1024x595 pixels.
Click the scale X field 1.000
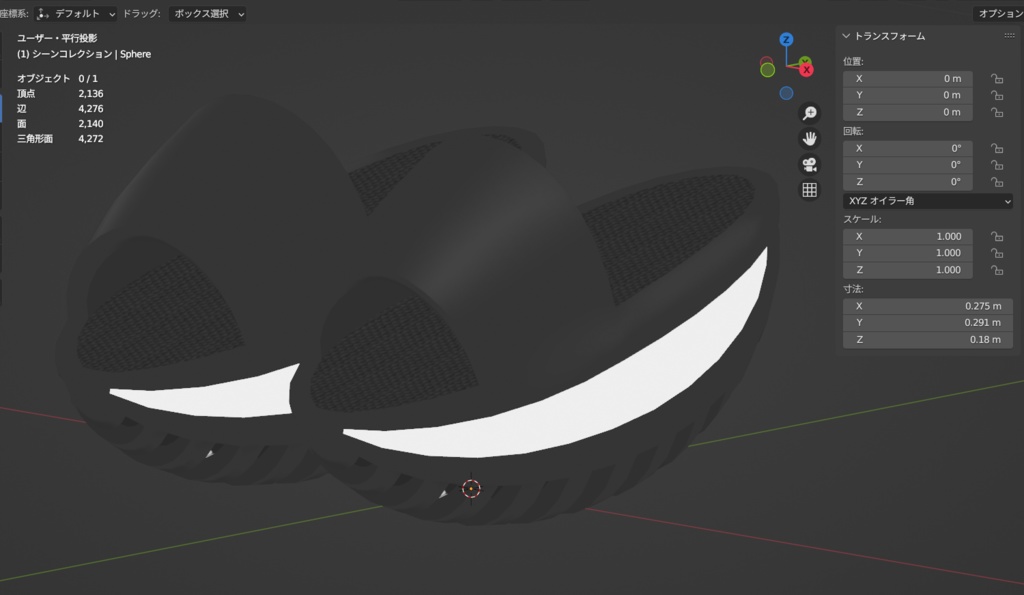[x=908, y=236]
